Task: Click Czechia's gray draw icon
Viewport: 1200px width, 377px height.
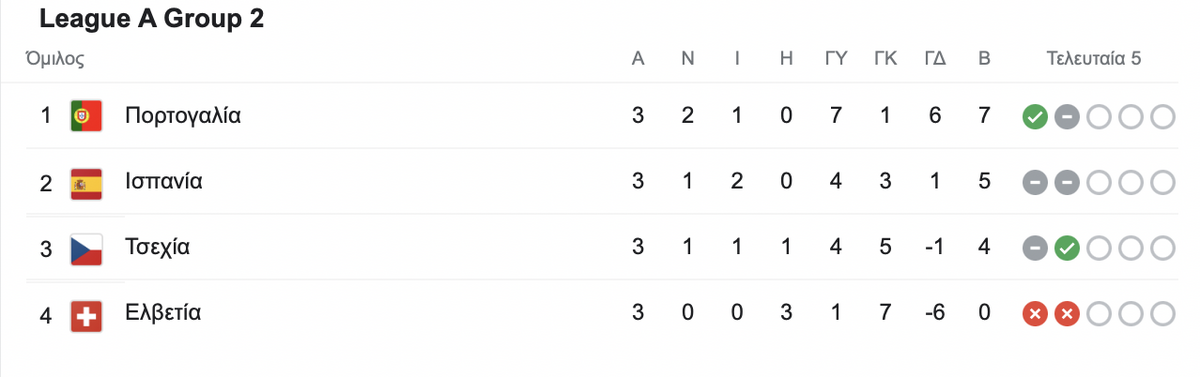Action: [x=1034, y=249]
